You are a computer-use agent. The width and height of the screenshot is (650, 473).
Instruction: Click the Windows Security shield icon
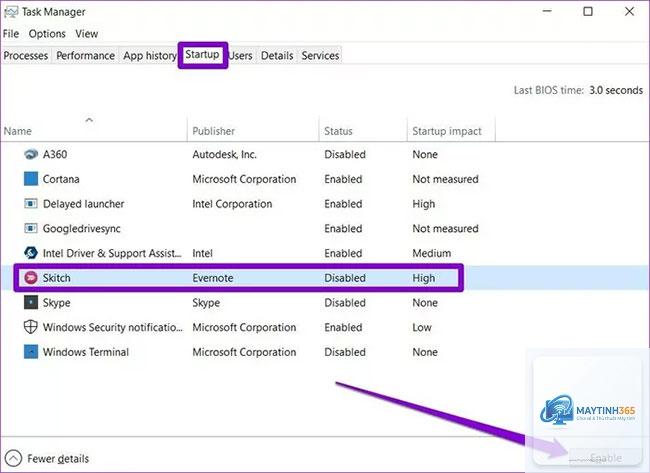tap(31, 327)
